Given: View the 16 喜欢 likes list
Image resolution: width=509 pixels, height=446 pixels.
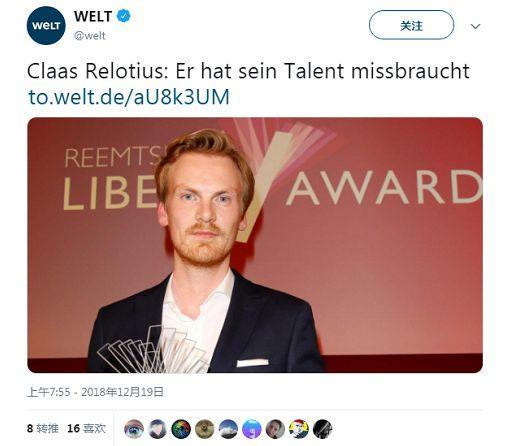Looking at the screenshot, I should click(x=87, y=428).
